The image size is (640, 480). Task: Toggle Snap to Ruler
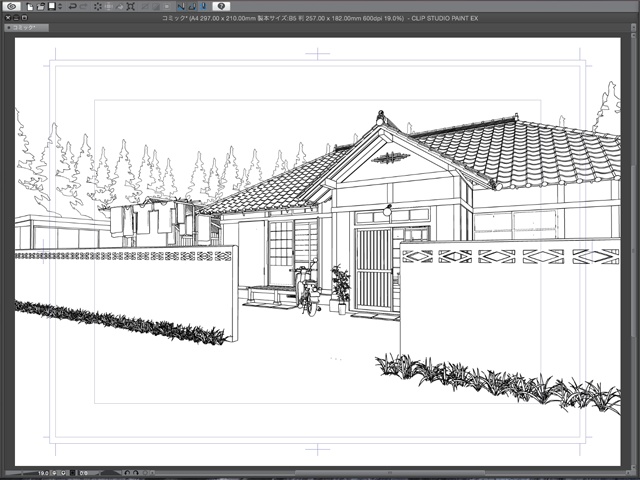coord(181,7)
